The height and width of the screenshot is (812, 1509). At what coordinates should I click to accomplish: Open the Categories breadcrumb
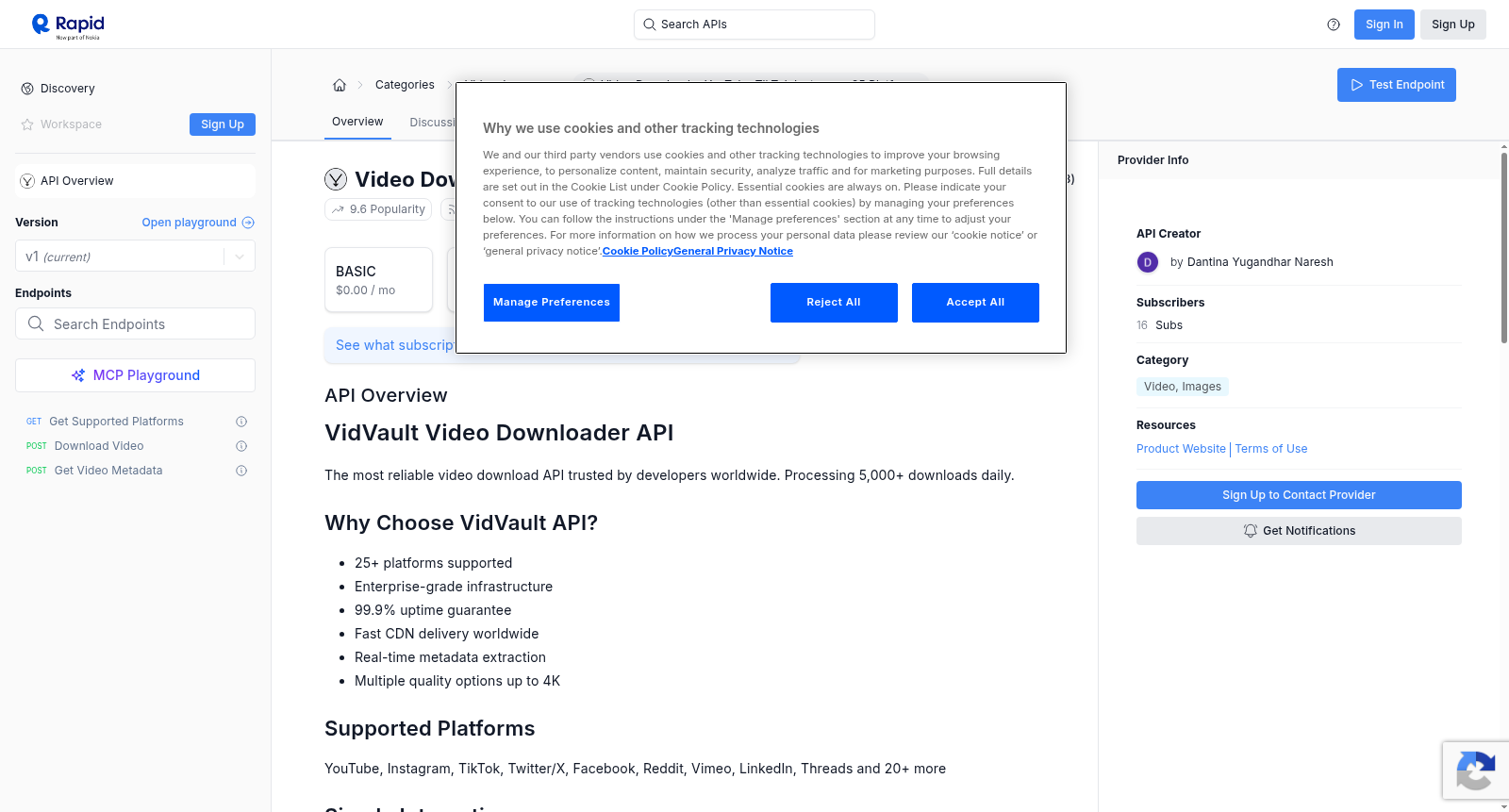coord(405,85)
